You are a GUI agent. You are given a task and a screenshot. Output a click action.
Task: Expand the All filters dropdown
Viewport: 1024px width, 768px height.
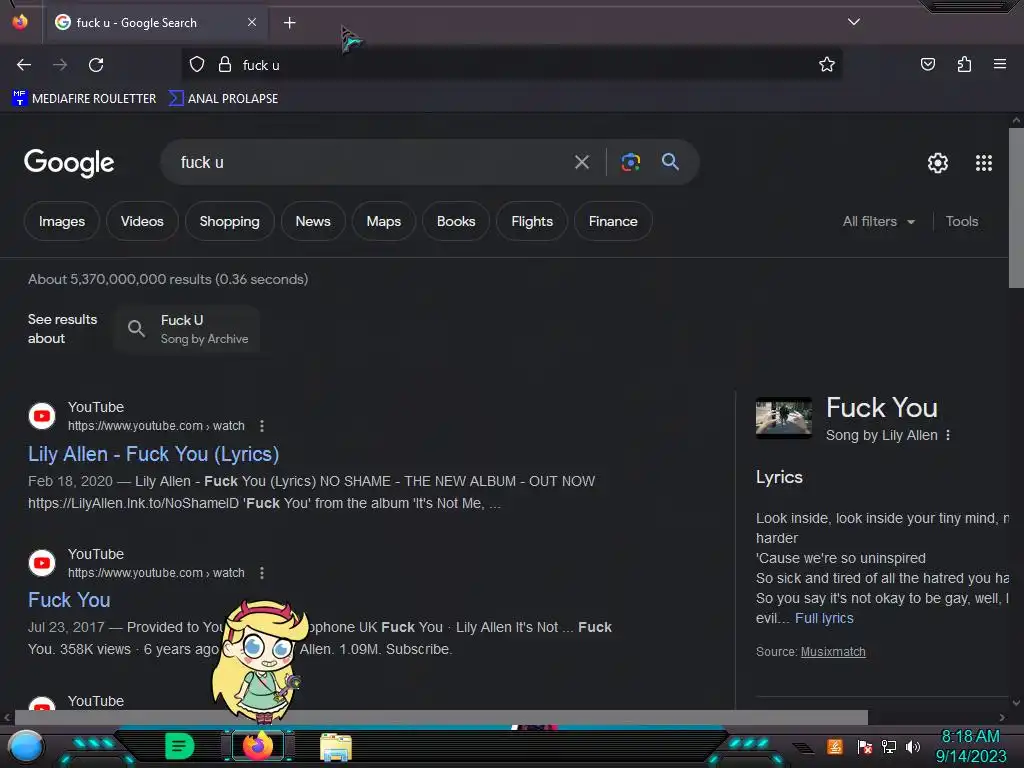pos(878,221)
